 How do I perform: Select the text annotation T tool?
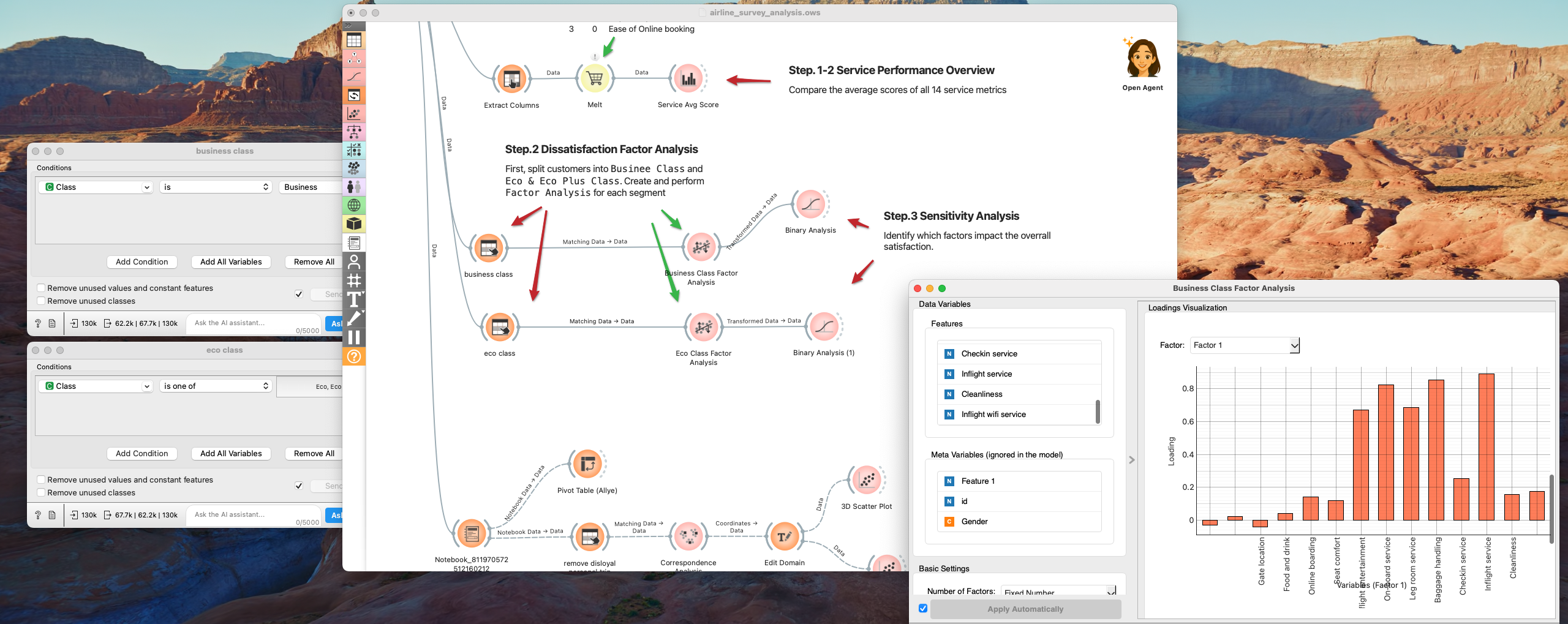[x=354, y=299]
